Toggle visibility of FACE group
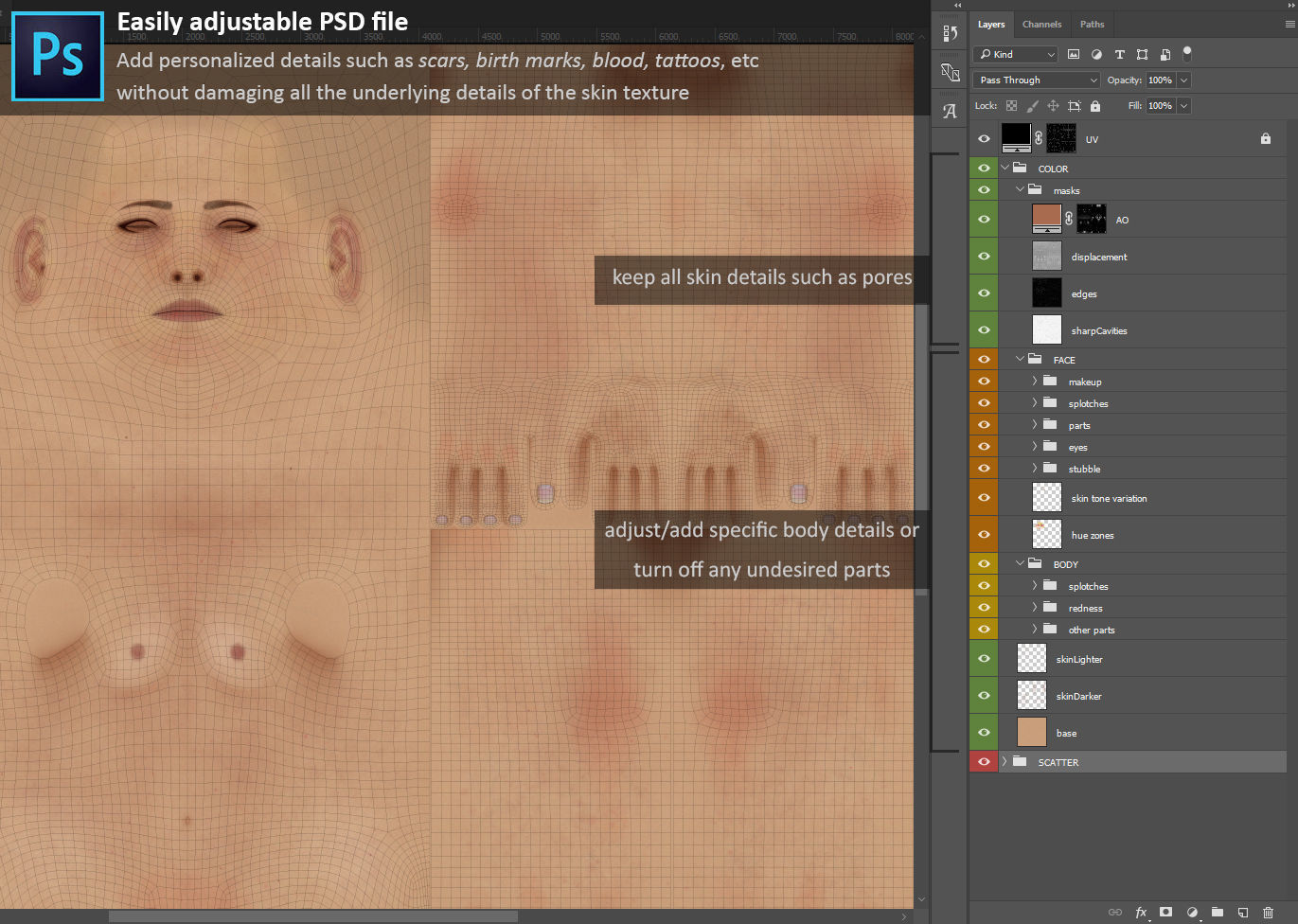The width and height of the screenshot is (1298, 924). pos(984,359)
